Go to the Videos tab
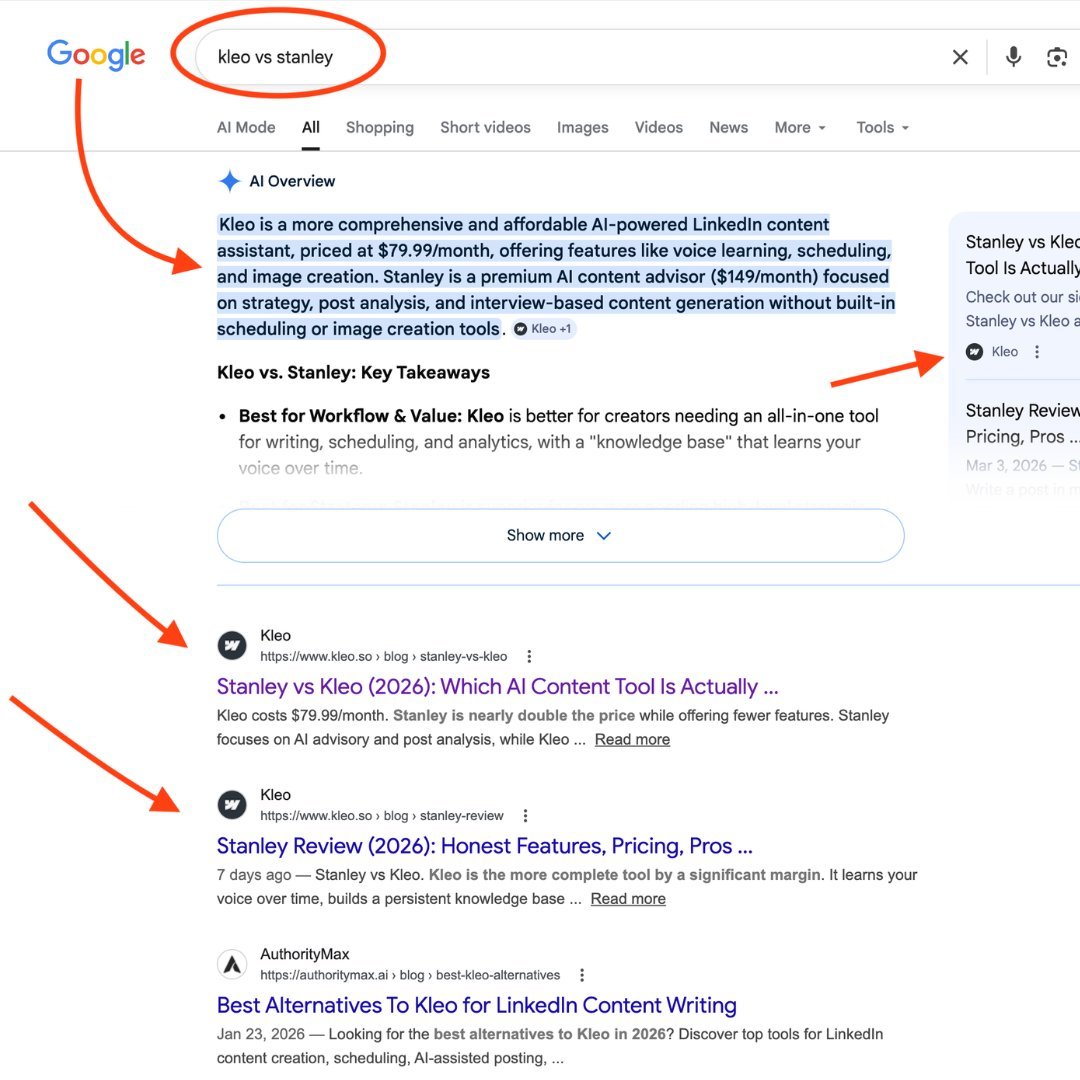Screen dimensions: 1080x1080 (658, 127)
